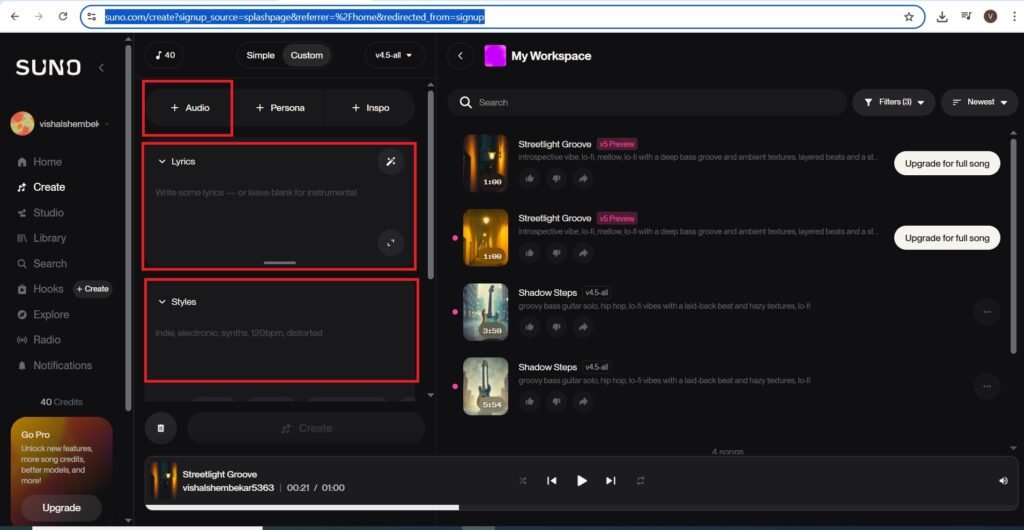Screen dimensions: 1024x530
Task: Click the player progress bar
Action: 580,507
